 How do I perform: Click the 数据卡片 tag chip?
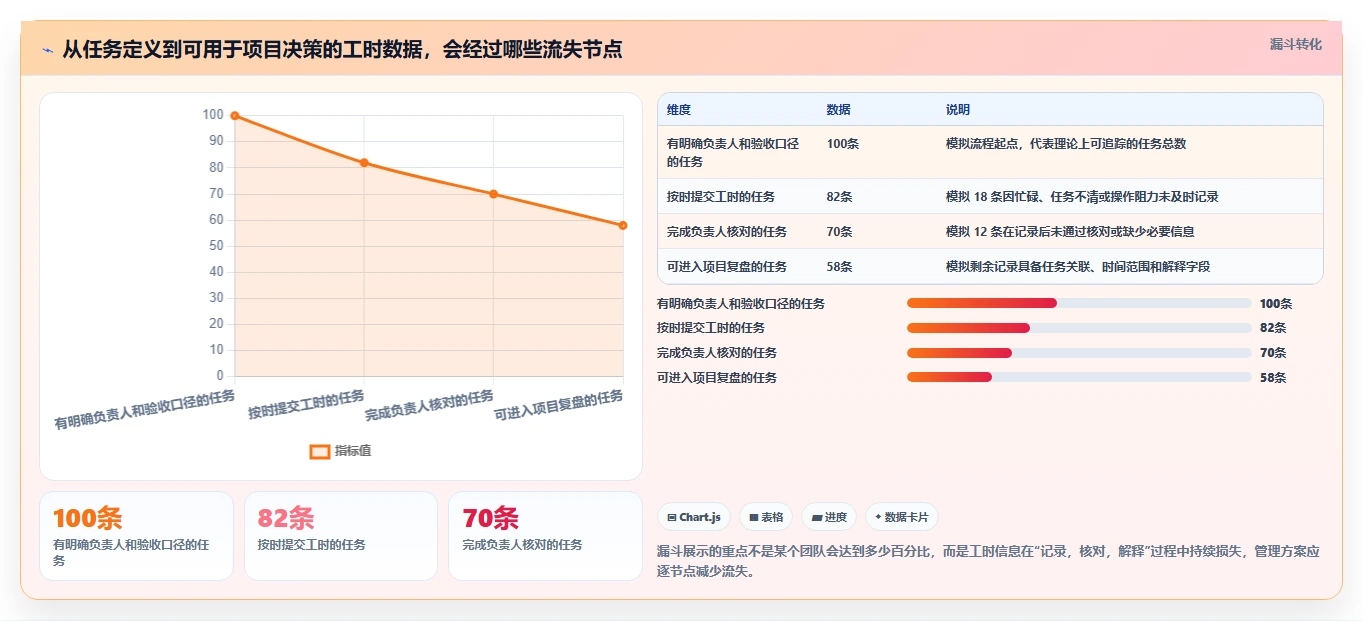tap(901, 517)
